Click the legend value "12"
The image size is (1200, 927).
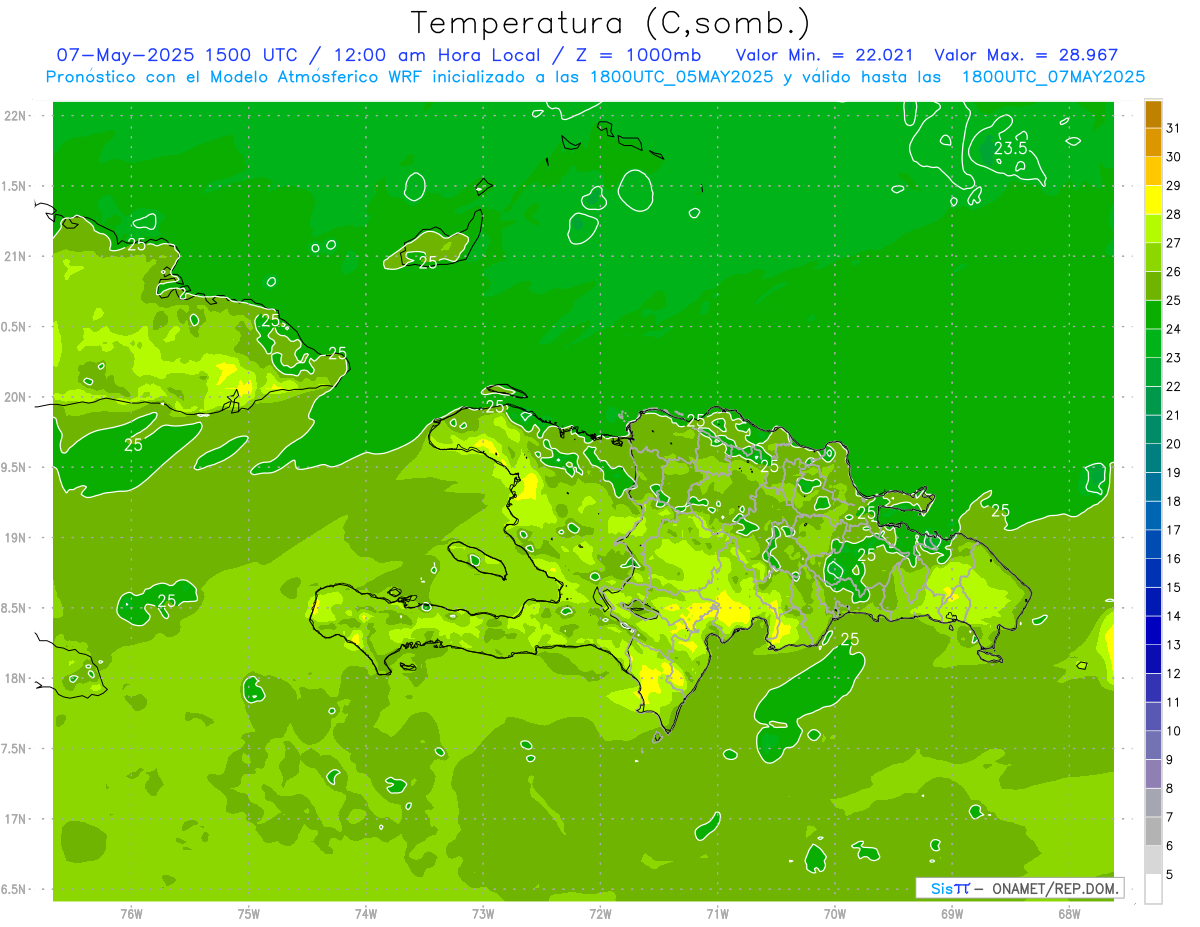point(1173,673)
